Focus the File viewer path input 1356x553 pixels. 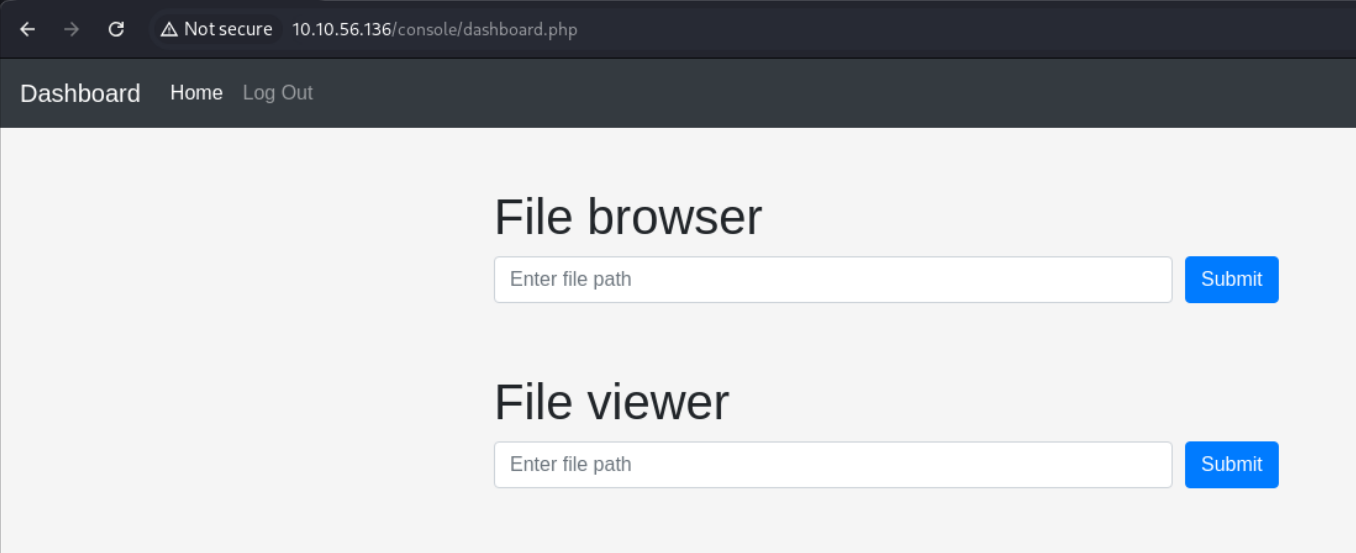(833, 465)
